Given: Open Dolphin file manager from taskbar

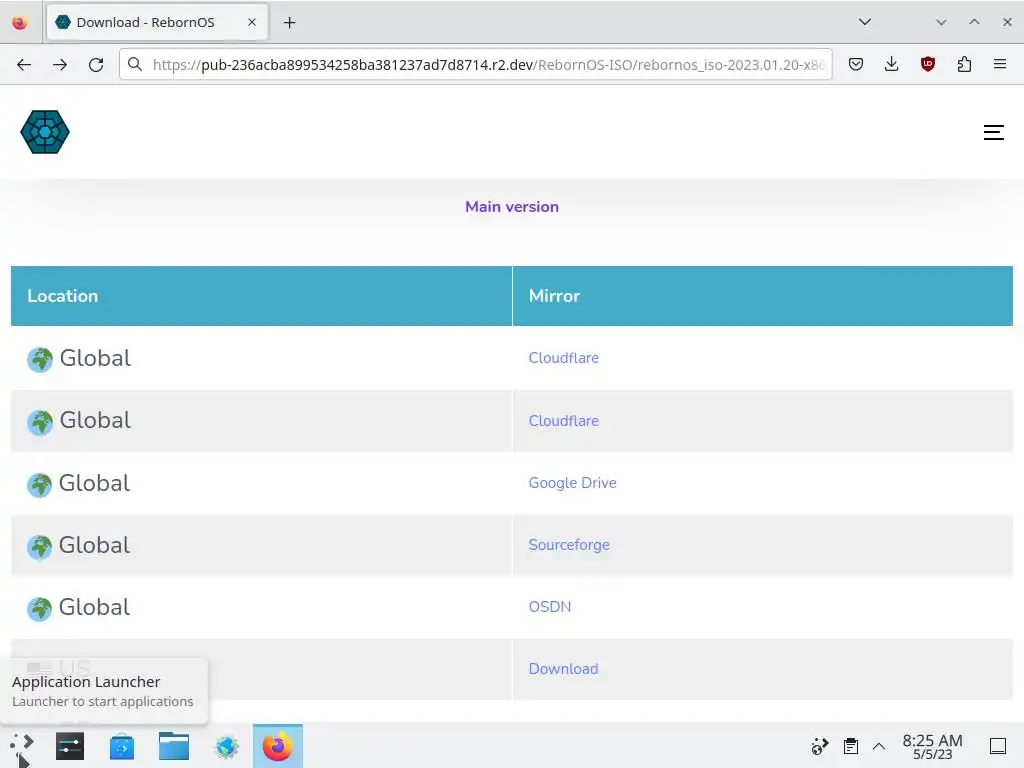Looking at the screenshot, I should pyautogui.click(x=174, y=746).
